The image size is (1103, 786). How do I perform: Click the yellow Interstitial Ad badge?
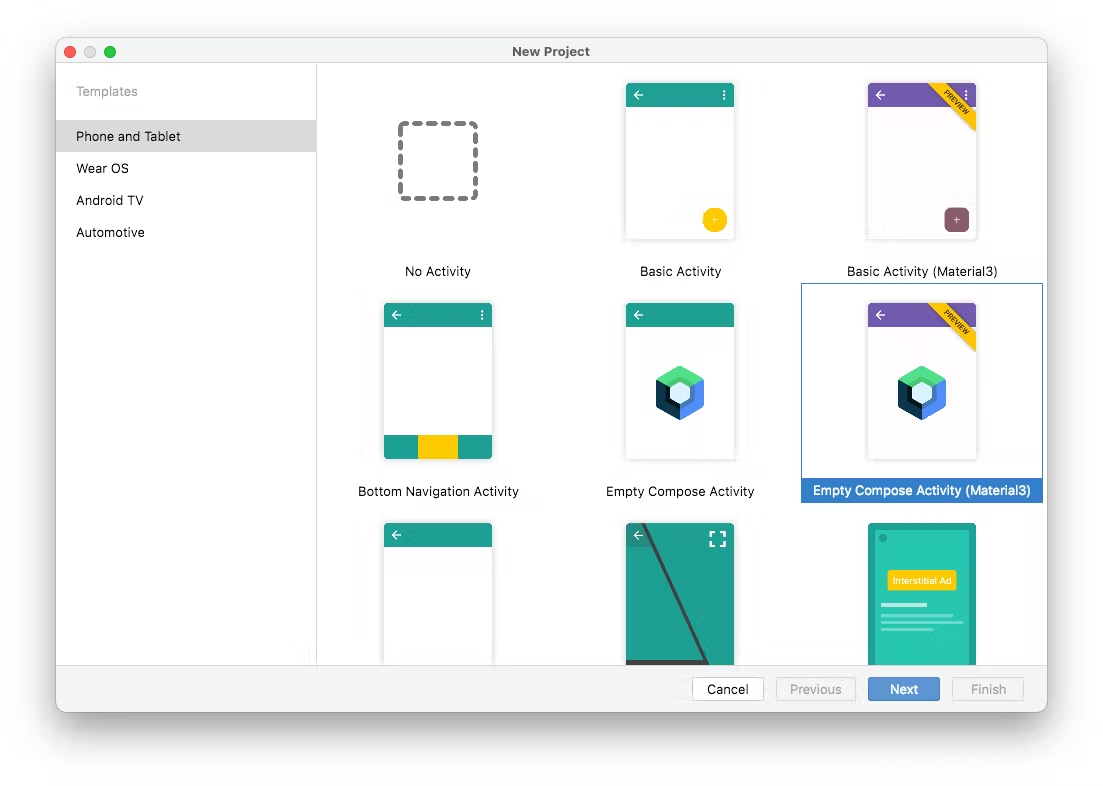coord(922,581)
